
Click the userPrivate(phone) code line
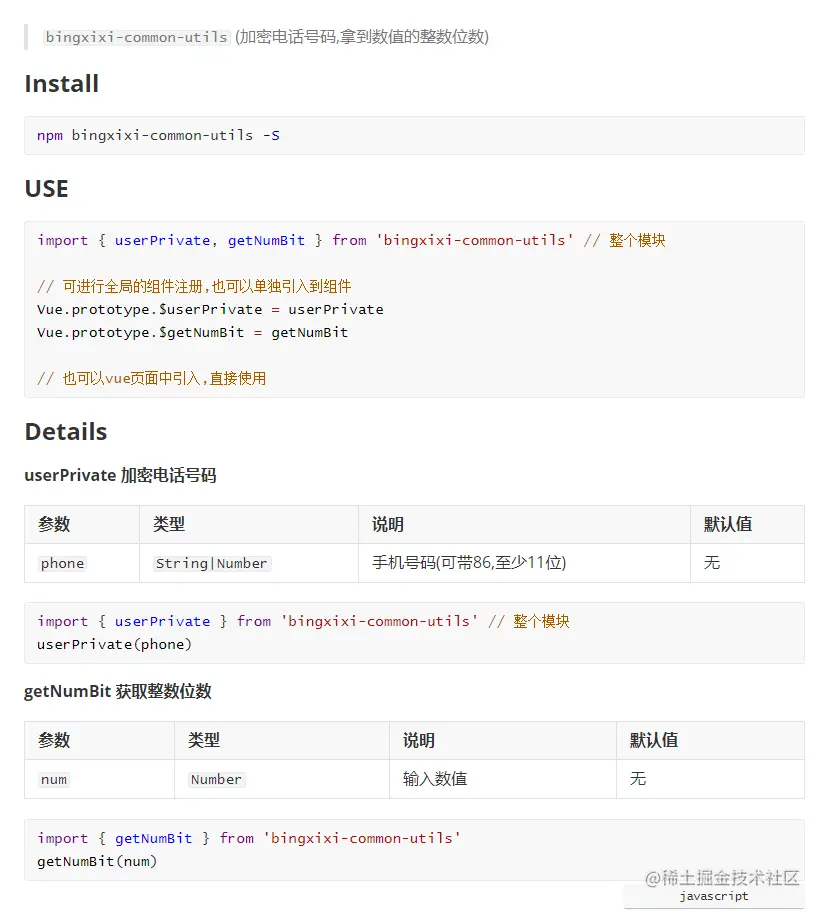[114, 644]
